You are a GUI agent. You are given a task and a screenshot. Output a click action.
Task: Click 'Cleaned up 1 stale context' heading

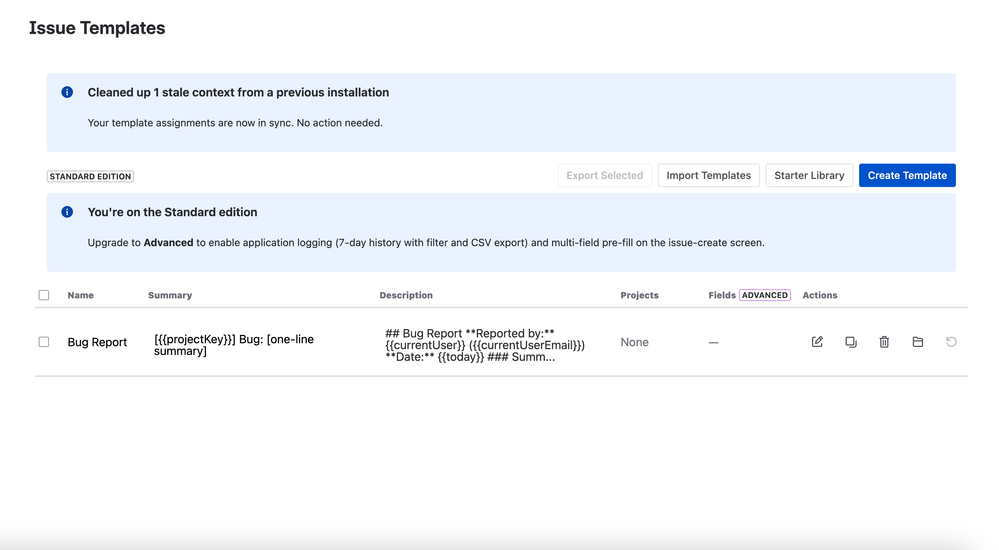238,92
